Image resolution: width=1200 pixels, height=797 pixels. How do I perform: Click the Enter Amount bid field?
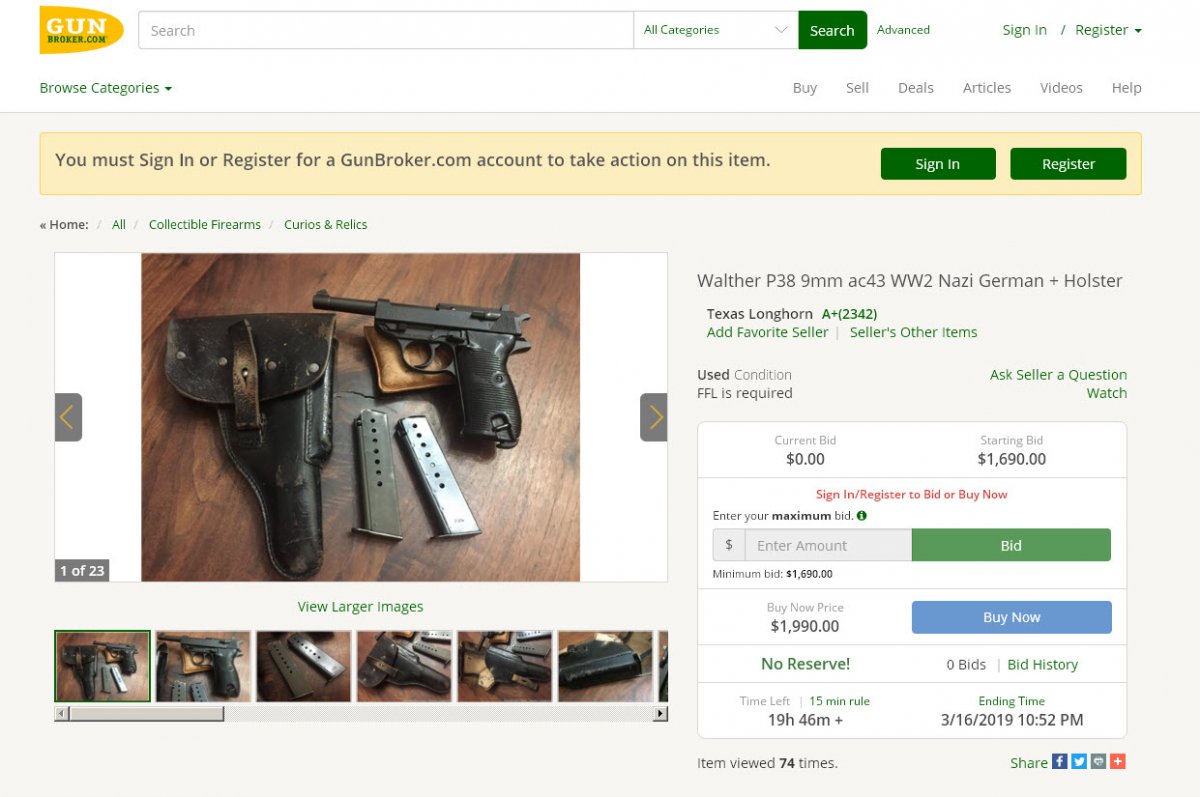point(828,545)
